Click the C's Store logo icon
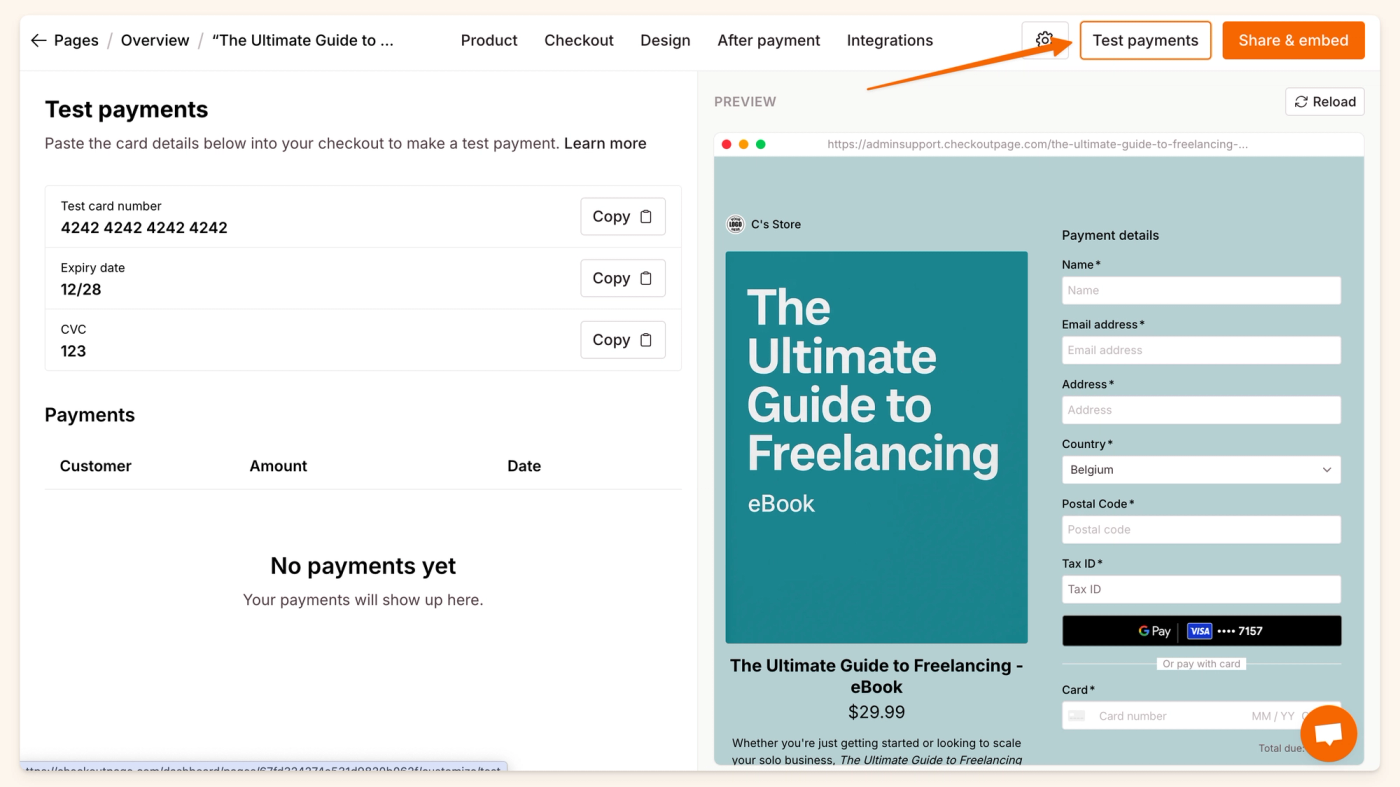The image size is (1400, 787). pos(735,224)
